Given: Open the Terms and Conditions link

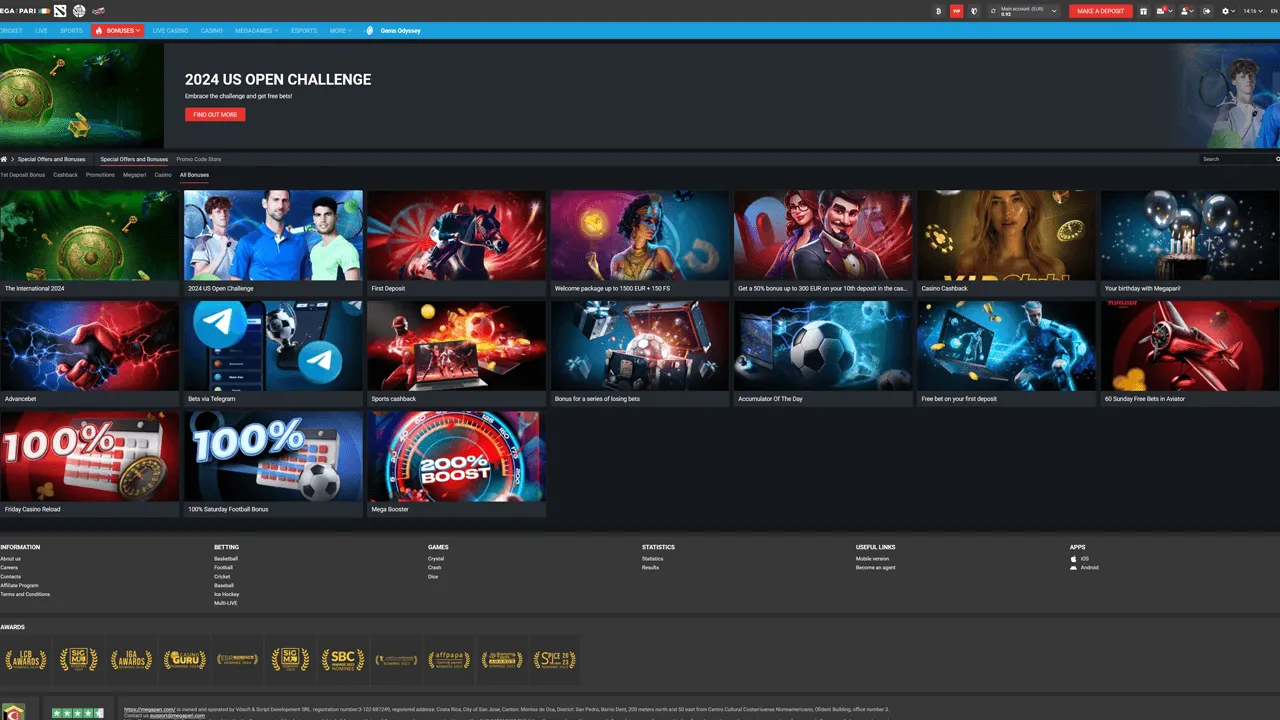Looking at the screenshot, I should pos(25,594).
